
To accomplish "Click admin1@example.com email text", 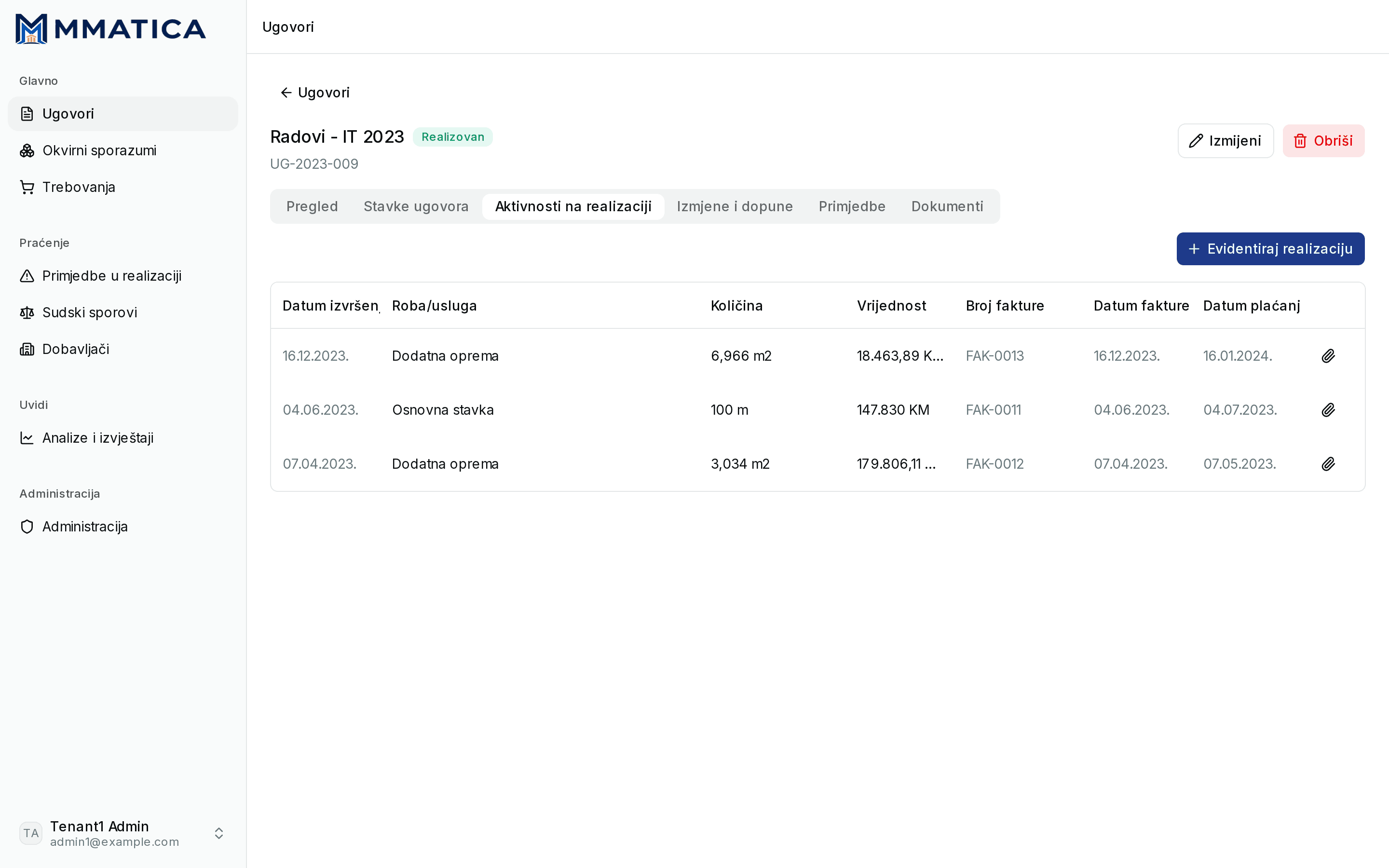I will coord(114,841).
